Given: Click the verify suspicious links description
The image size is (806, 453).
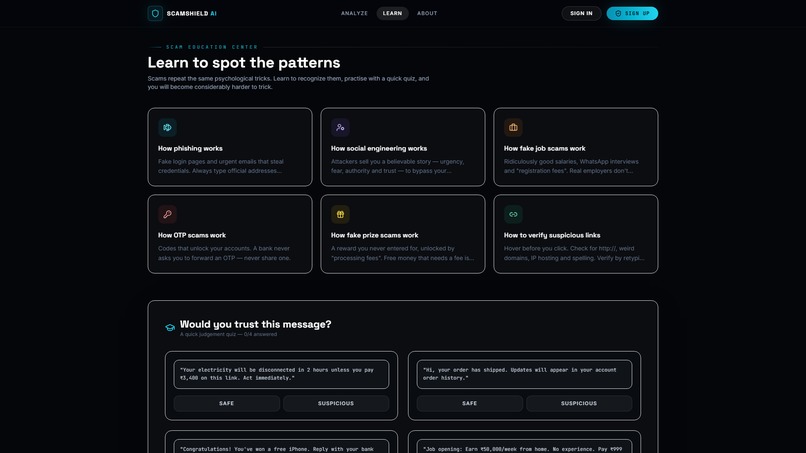Looking at the screenshot, I should pos(574,253).
